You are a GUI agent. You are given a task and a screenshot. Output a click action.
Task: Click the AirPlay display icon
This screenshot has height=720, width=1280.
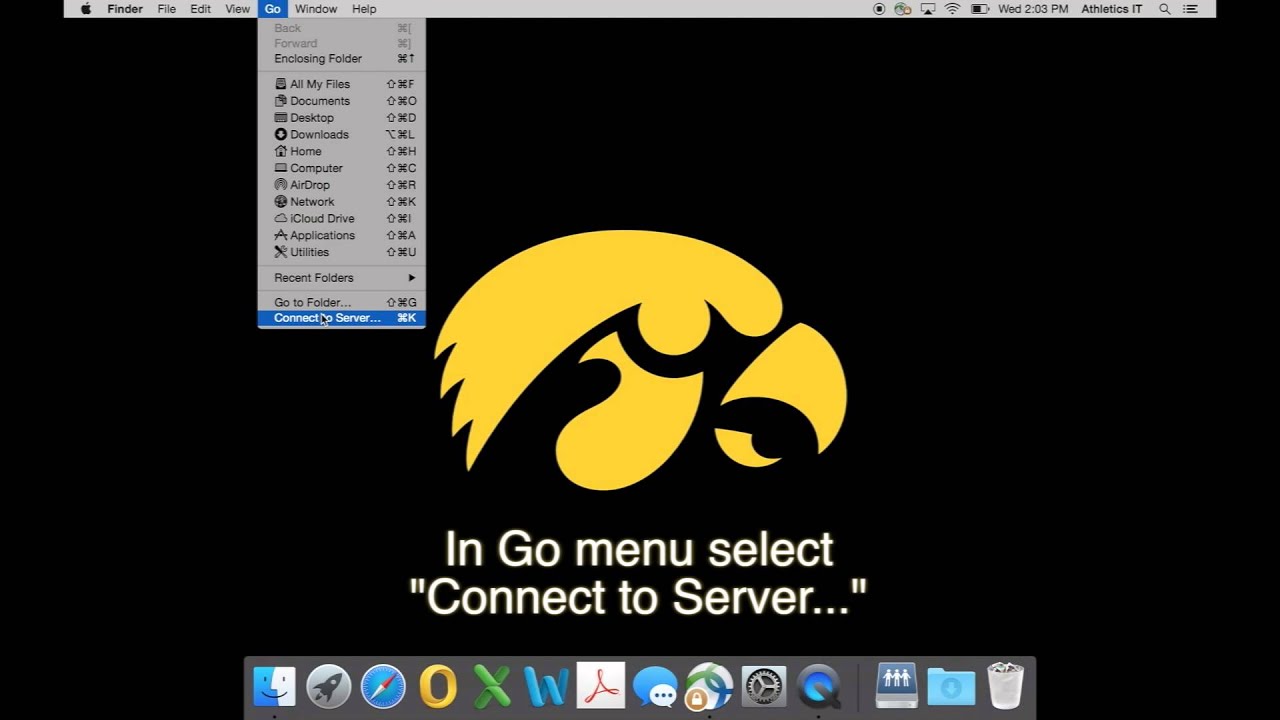coord(928,9)
